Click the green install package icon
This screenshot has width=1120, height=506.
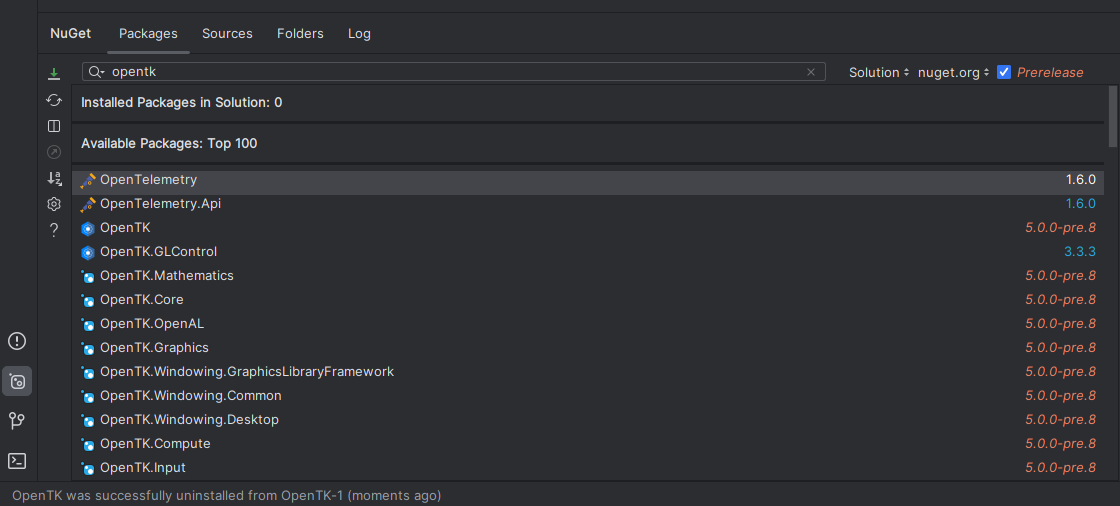(54, 74)
